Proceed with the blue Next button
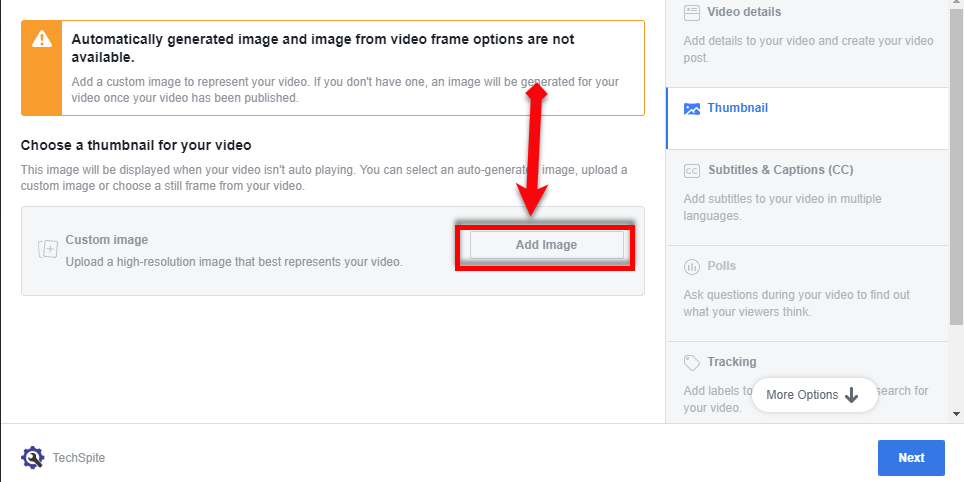The height and width of the screenshot is (482, 964). coord(910,458)
